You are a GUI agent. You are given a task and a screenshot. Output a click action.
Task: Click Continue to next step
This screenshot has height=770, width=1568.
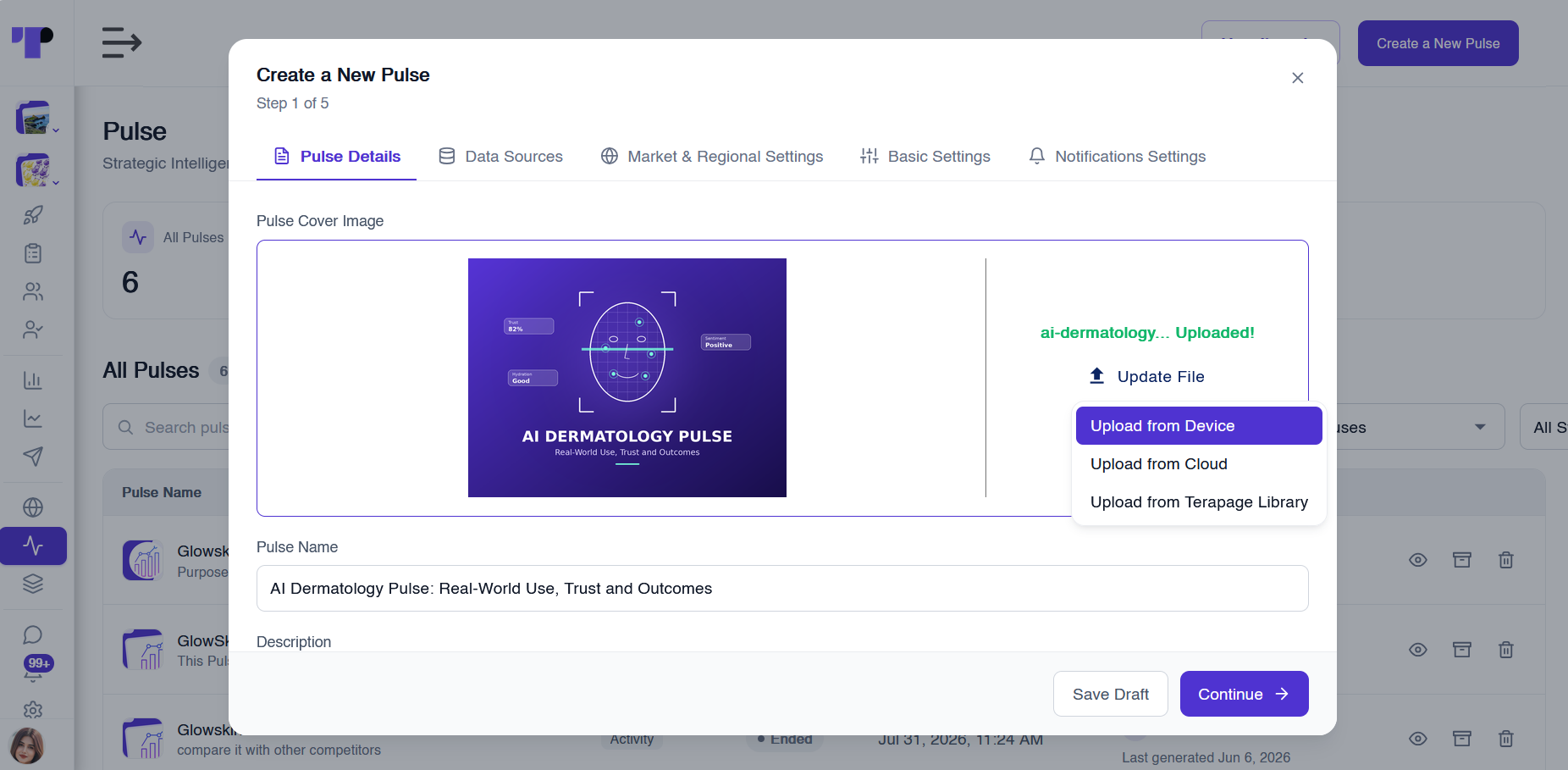pyautogui.click(x=1245, y=694)
